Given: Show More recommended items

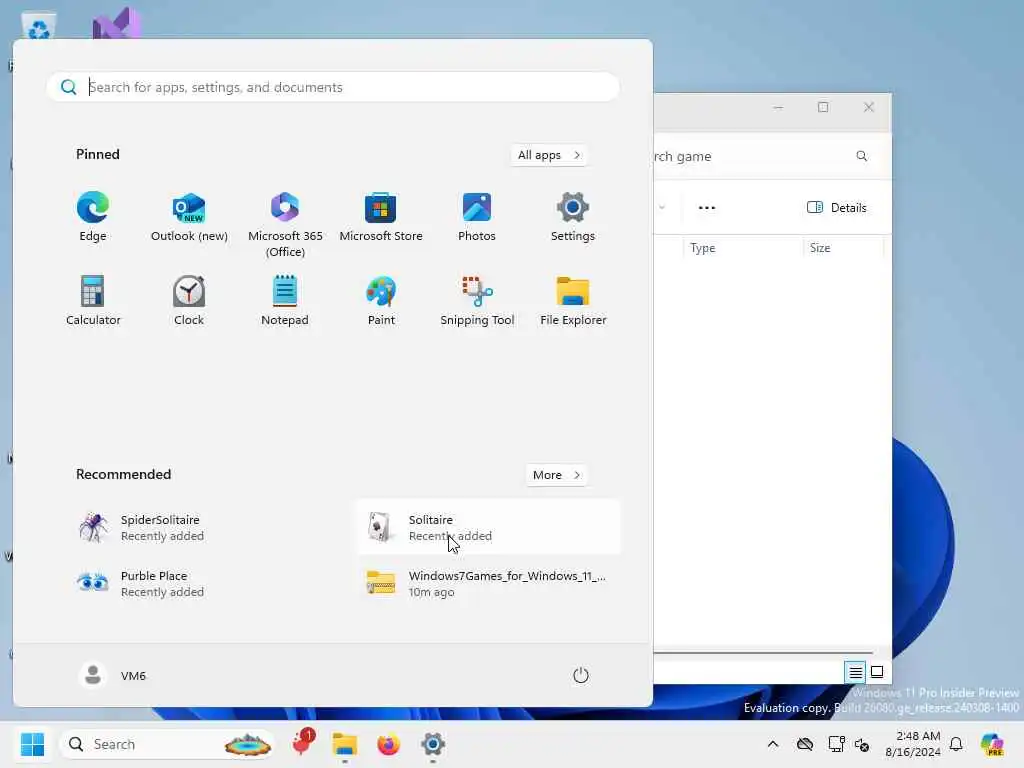Looking at the screenshot, I should [x=556, y=475].
